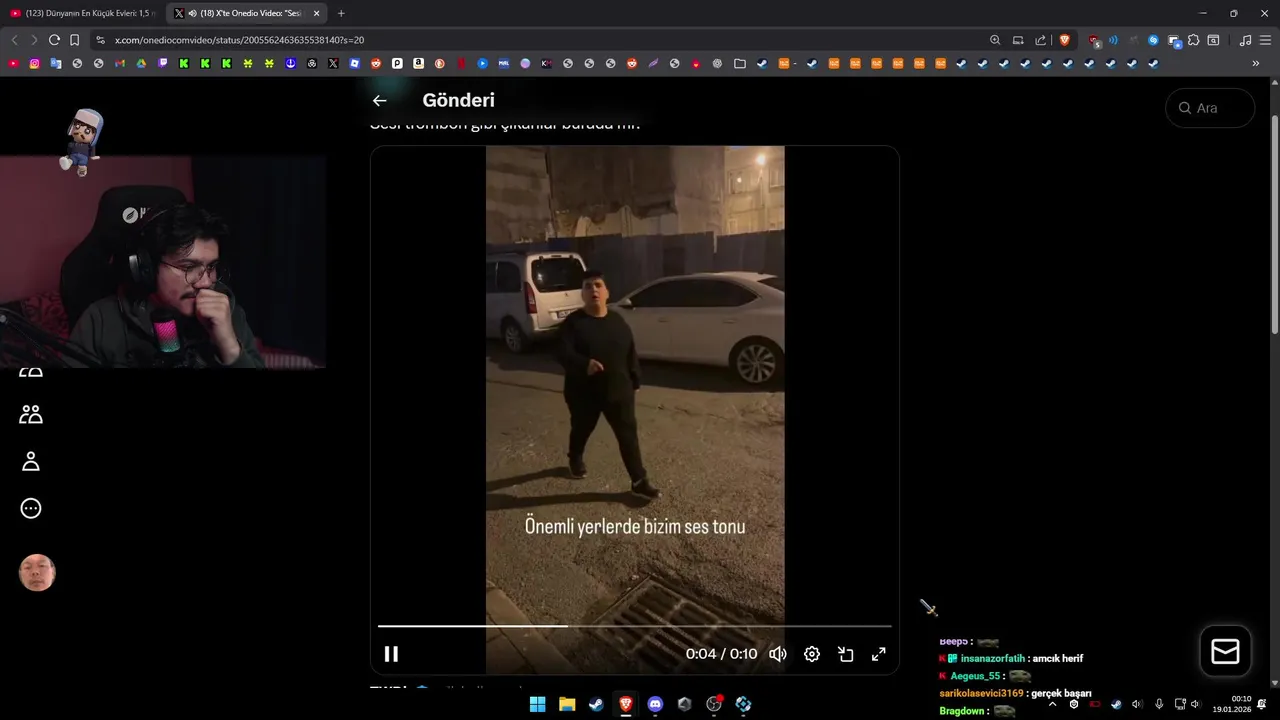The height and width of the screenshot is (720, 1280).
Task: Mute the audio indicator on the X tab
Action: coord(192,13)
